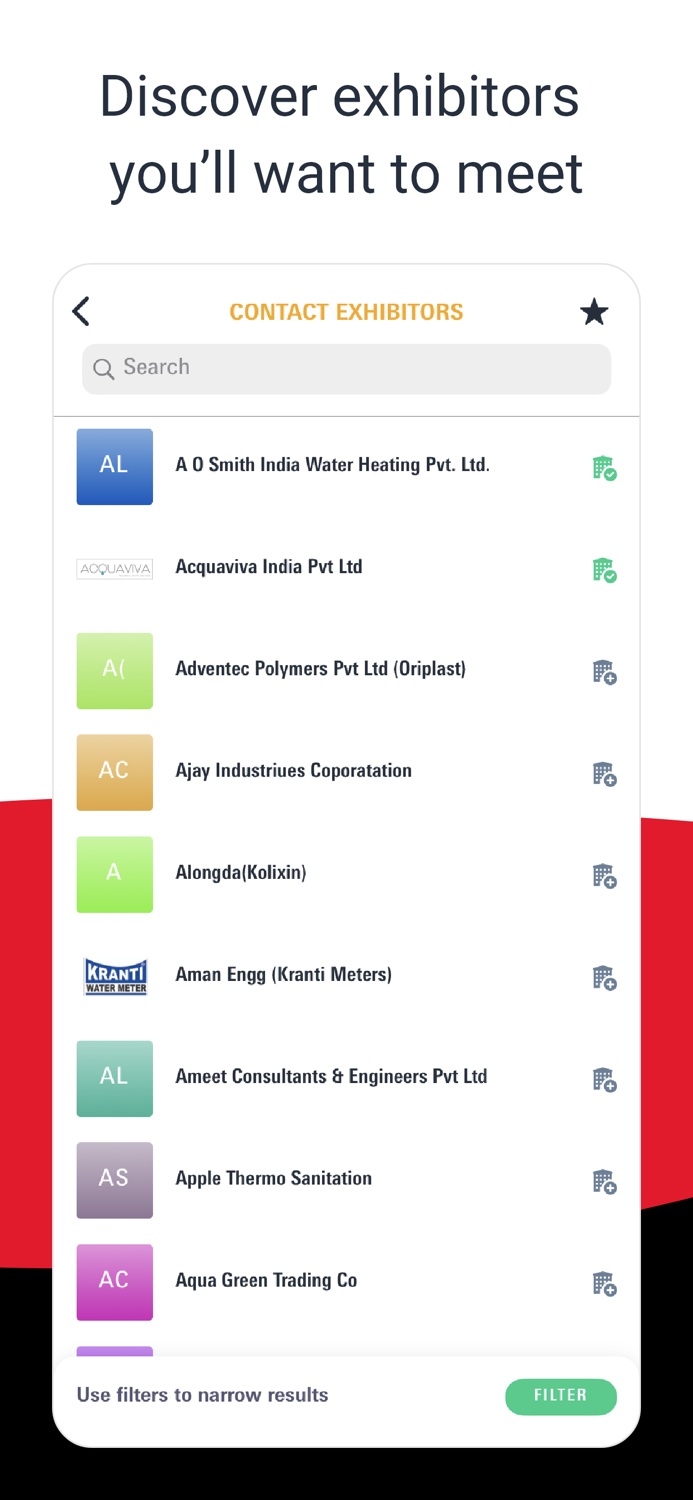The height and width of the screenshot is (1500, 693).
Task: Open Acquaviva India Pvt Ltd listing
Action: (x=269, y=567)
